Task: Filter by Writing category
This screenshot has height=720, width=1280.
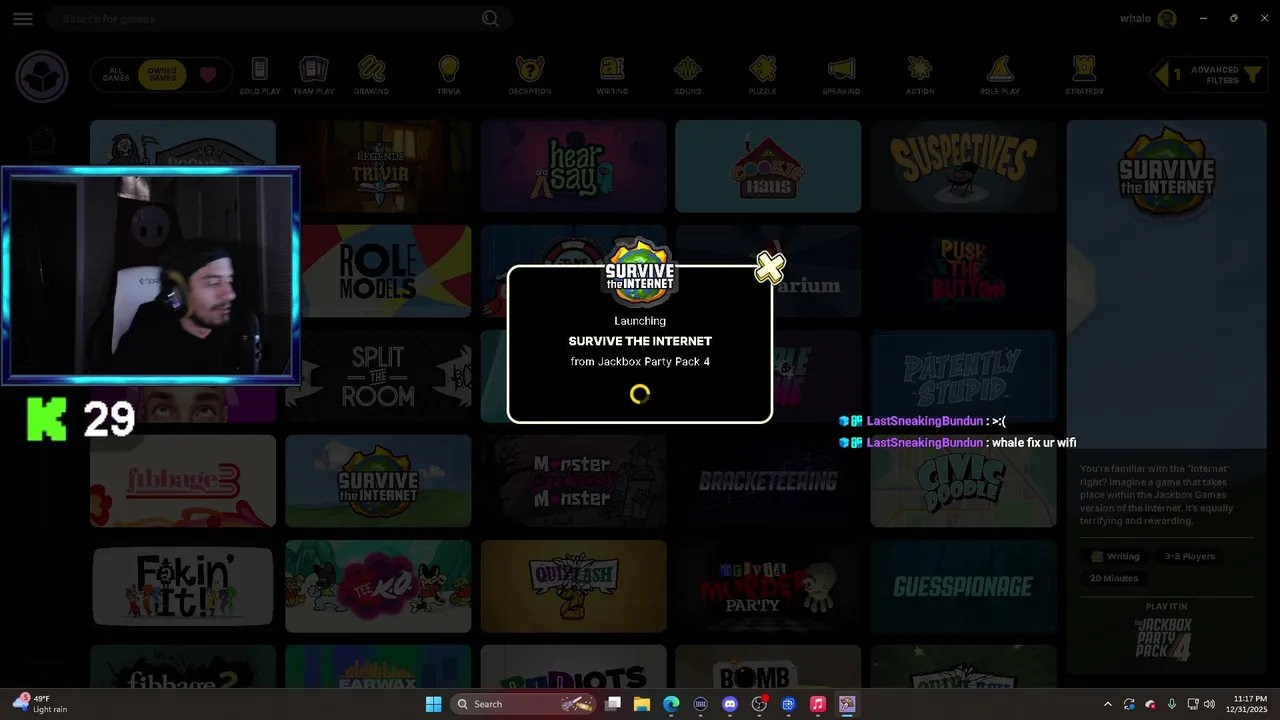Action: click(x=612, y=76)
